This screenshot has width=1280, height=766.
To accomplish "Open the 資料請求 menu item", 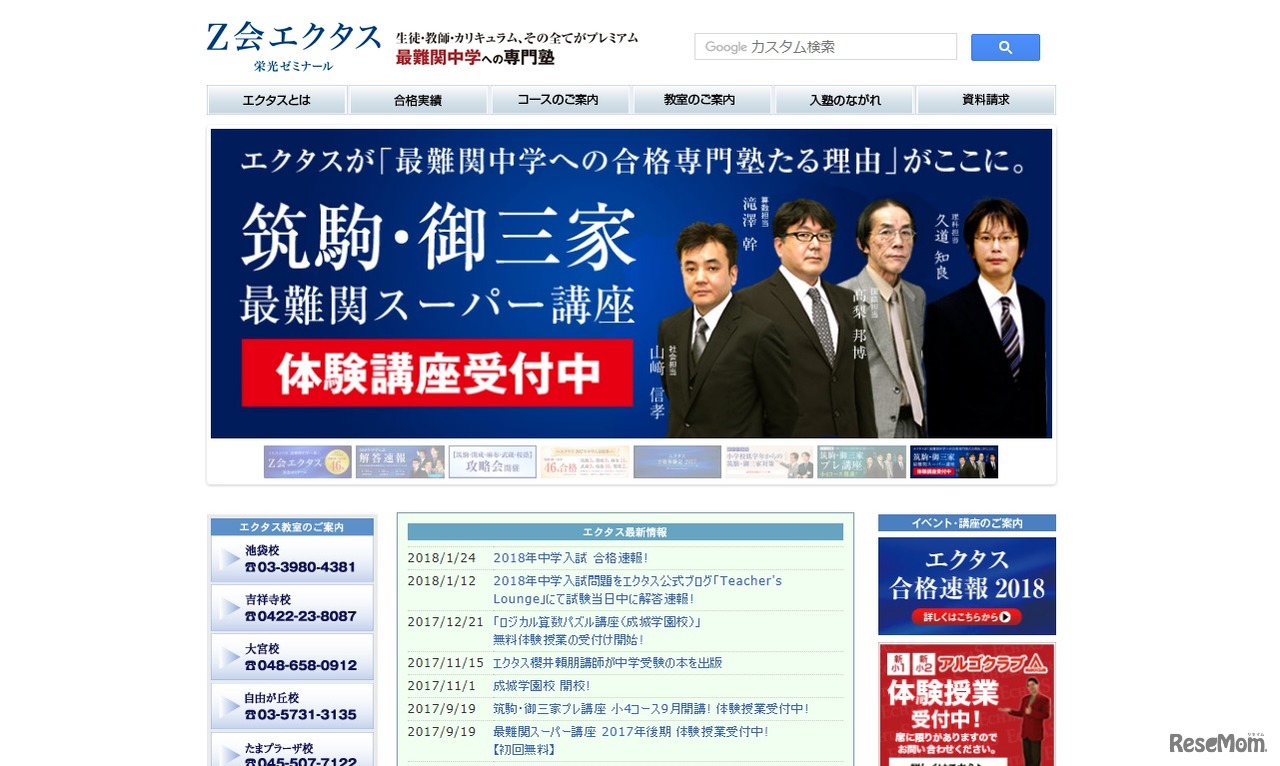I will point(985,99).
